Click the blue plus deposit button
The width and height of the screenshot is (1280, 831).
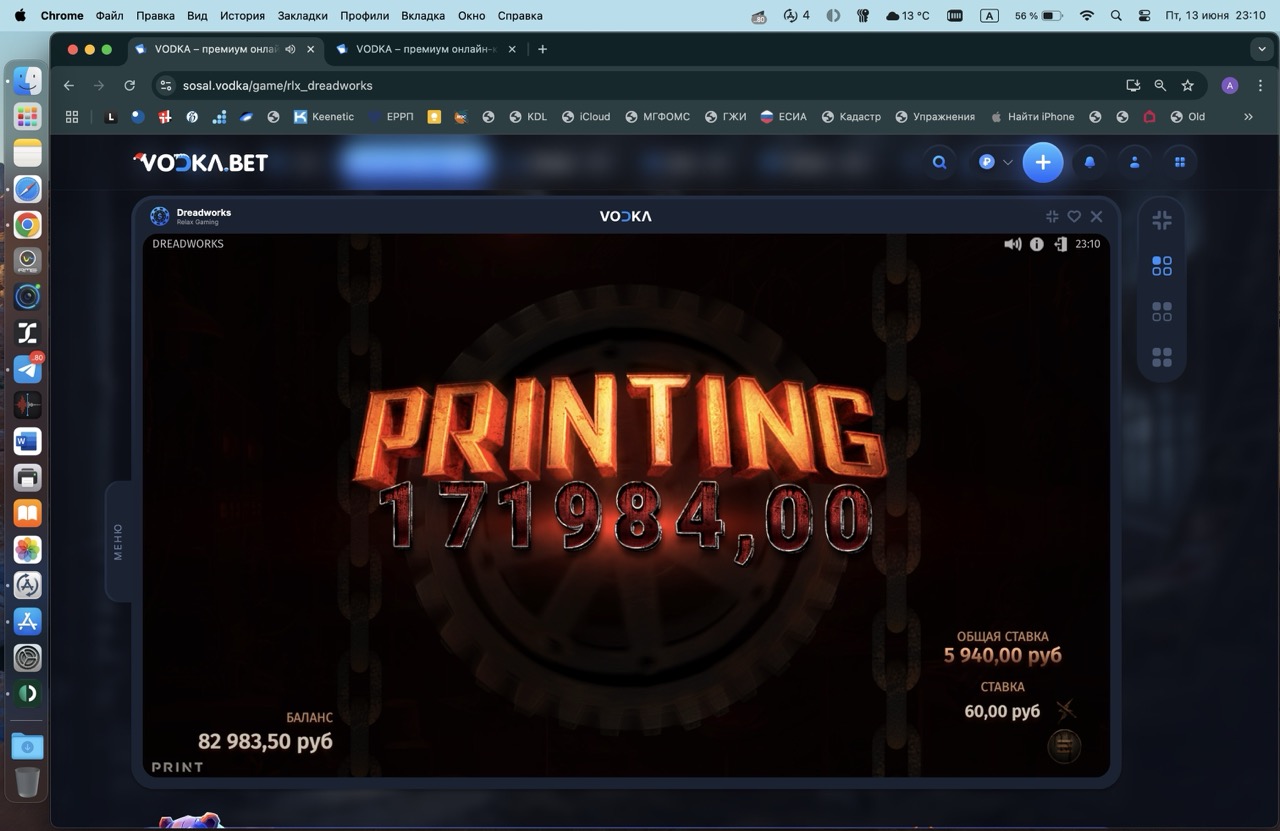point(1042,162)
